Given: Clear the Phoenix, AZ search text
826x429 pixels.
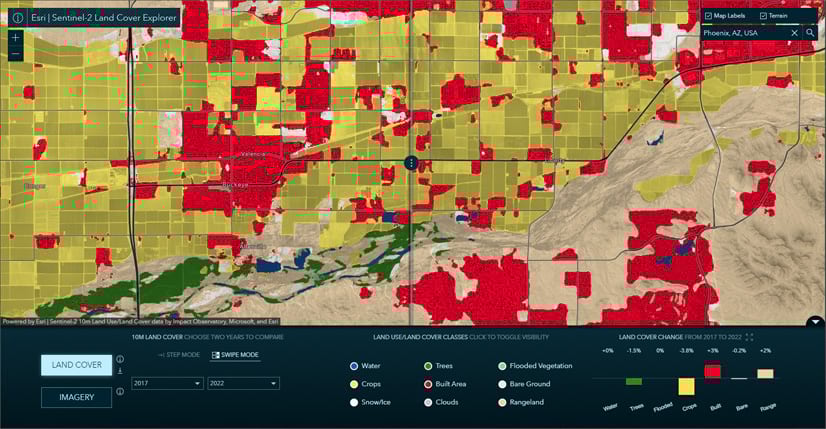Looking at the screenshot, I should click(794, 33).
